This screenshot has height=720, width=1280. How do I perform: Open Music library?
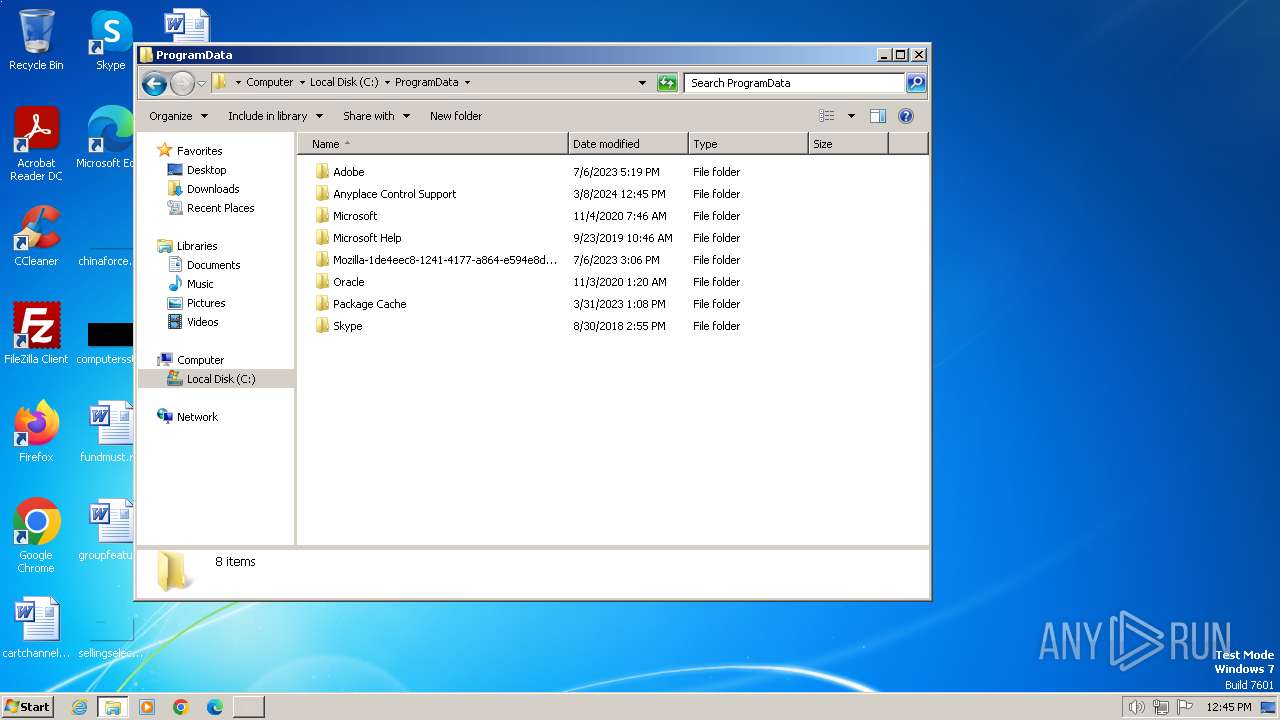(x=200, y=284)
